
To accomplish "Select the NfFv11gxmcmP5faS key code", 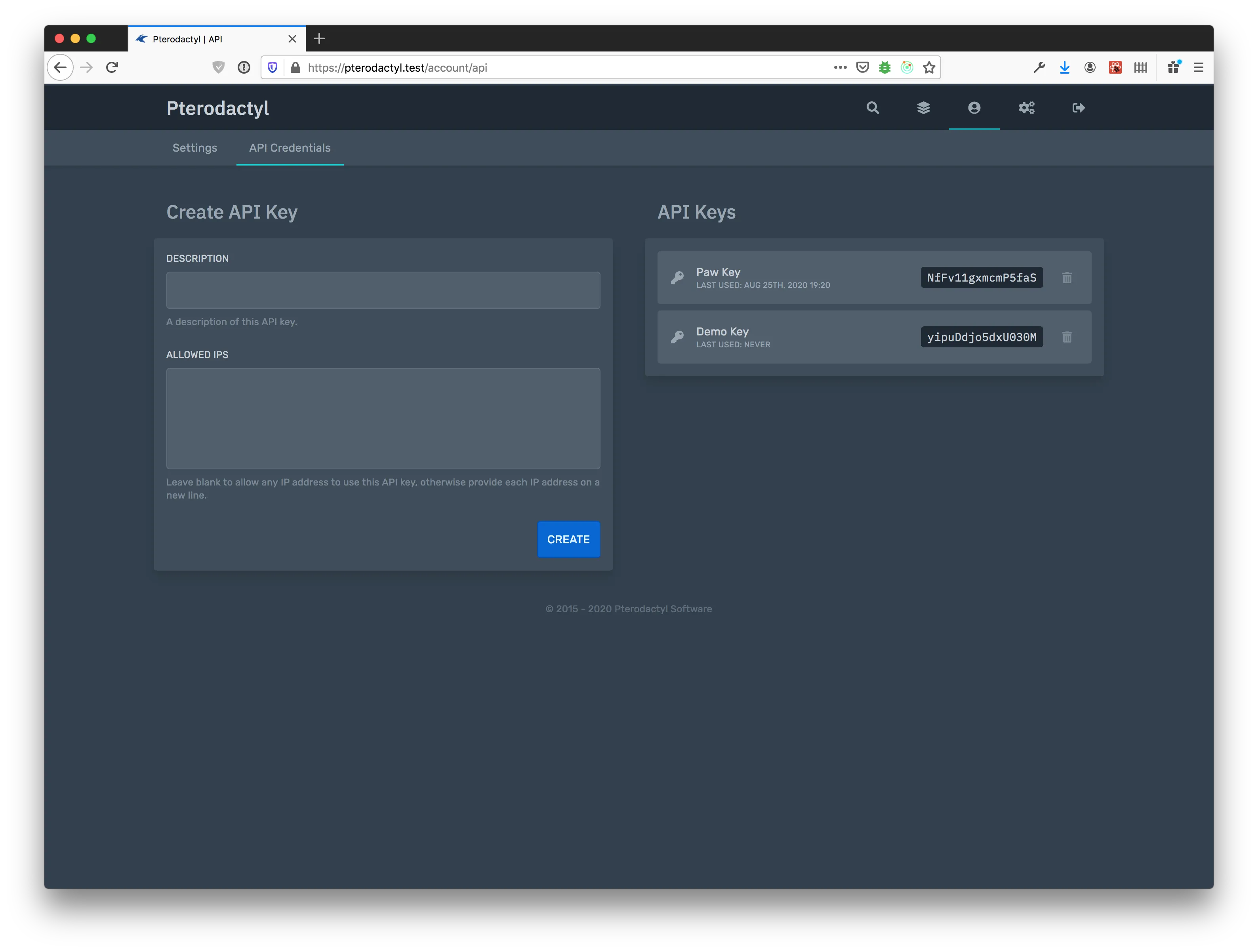I will click(x=982, y=278).
